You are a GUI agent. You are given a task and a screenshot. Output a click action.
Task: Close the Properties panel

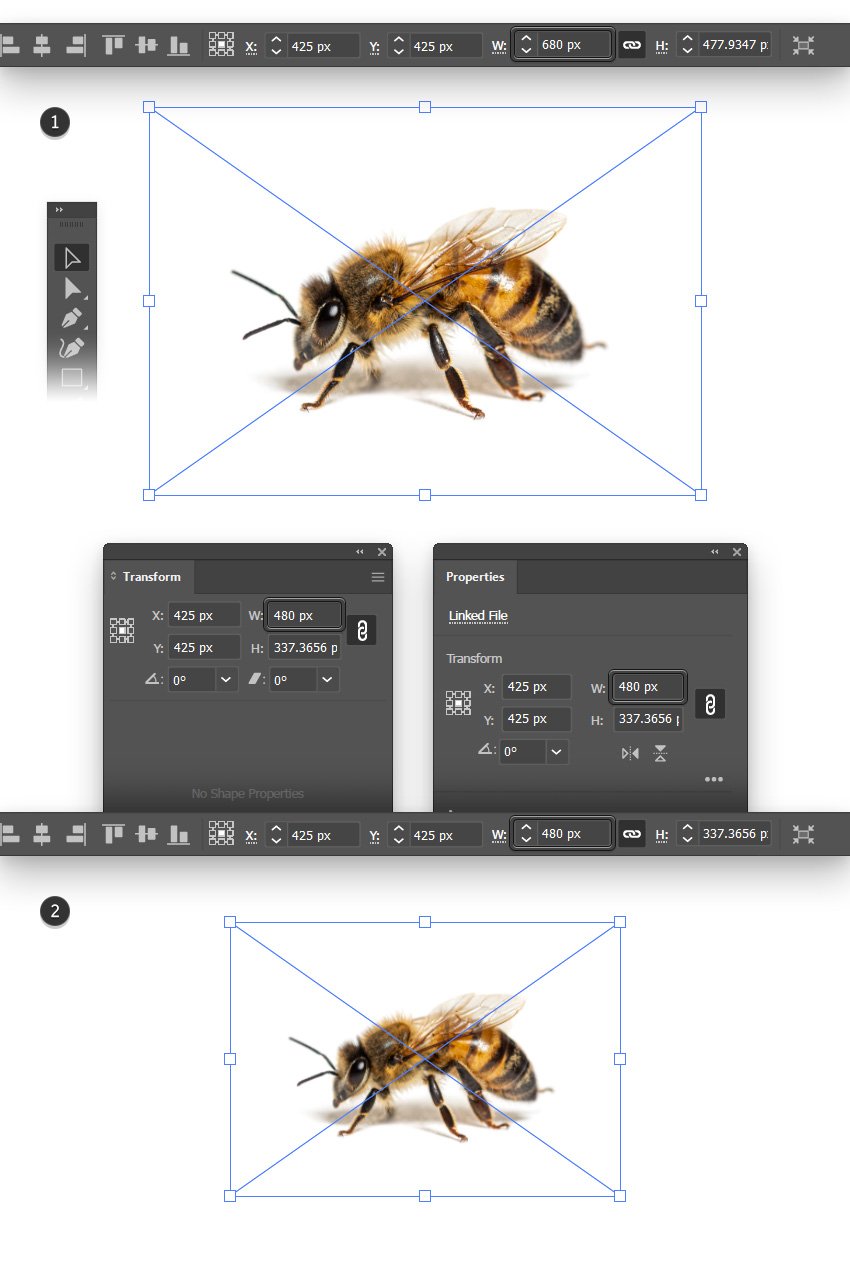pos(737,552)
